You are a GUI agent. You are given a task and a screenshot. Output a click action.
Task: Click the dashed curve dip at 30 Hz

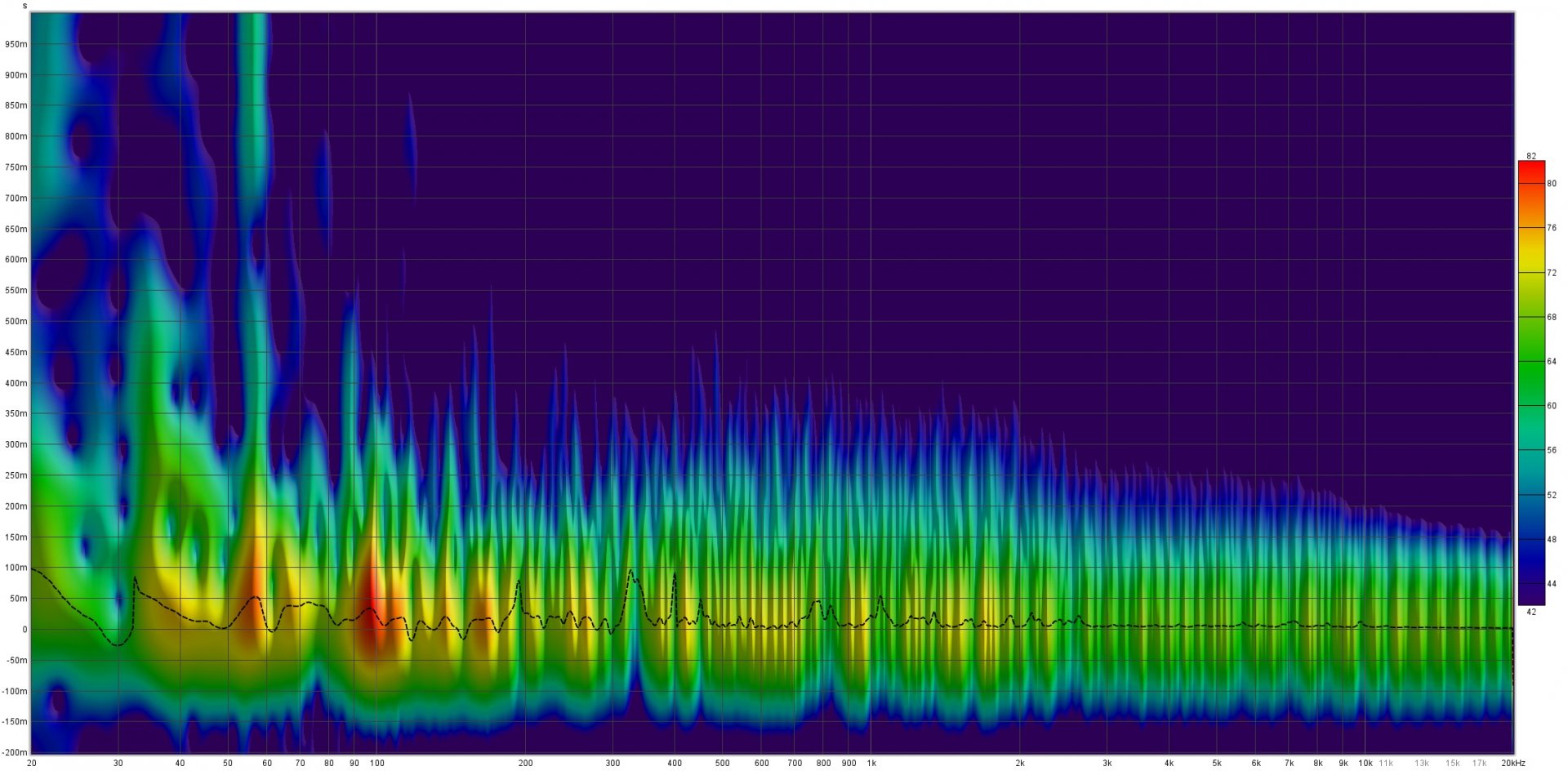pos(118,645)
